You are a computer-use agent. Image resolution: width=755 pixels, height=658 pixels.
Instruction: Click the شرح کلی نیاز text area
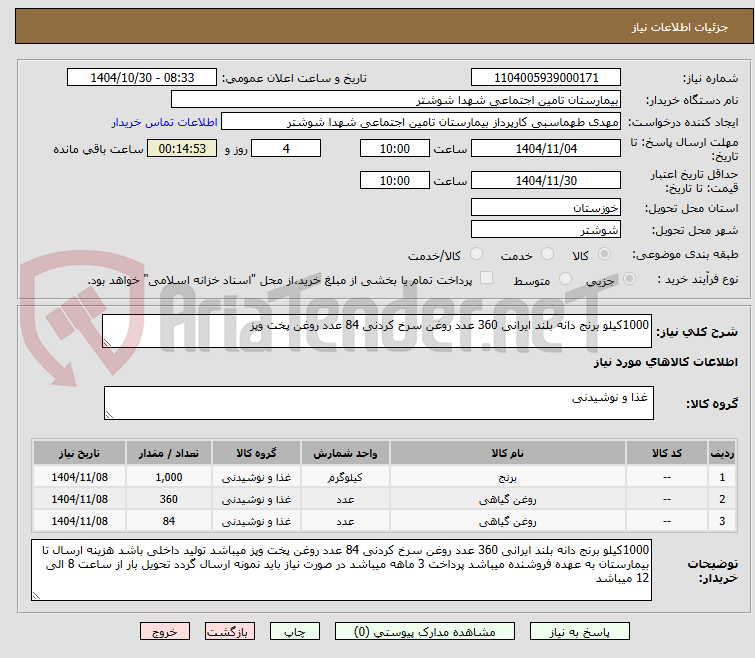click(x=377, y=331)
